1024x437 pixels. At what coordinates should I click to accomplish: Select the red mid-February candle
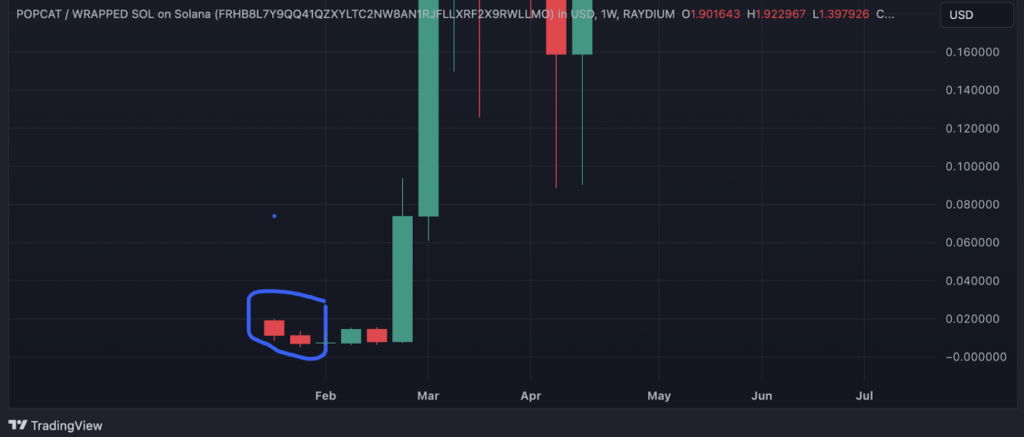click(377, 335)
